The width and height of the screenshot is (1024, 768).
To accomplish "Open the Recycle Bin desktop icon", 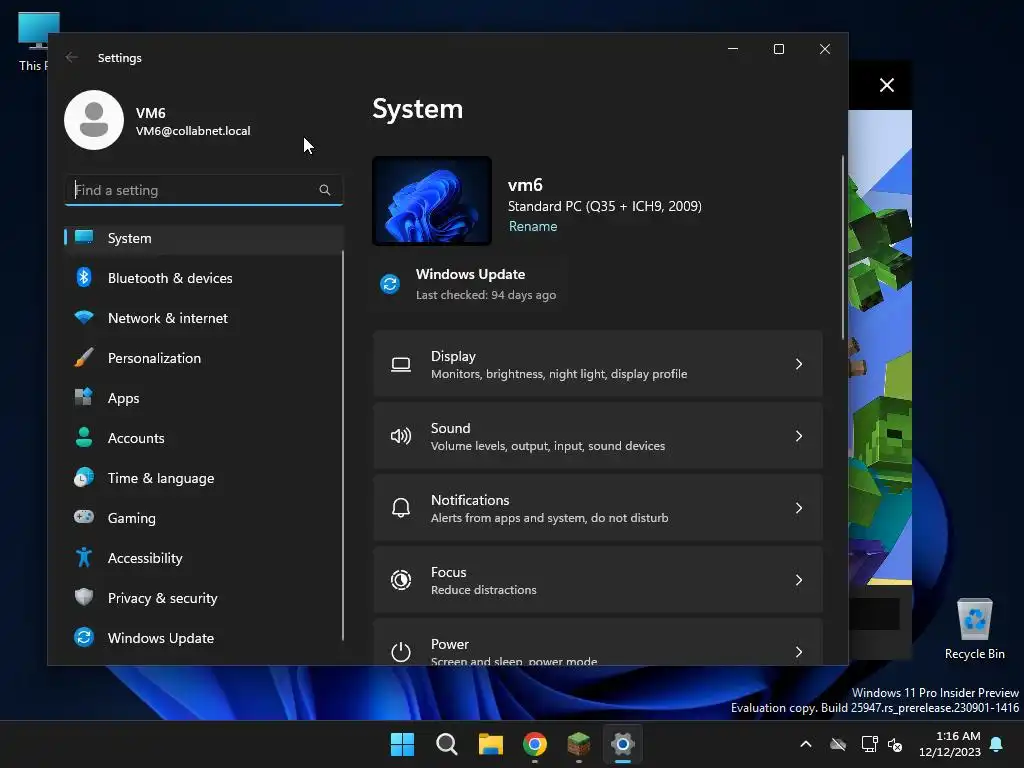I will click(x=974, y=628).
